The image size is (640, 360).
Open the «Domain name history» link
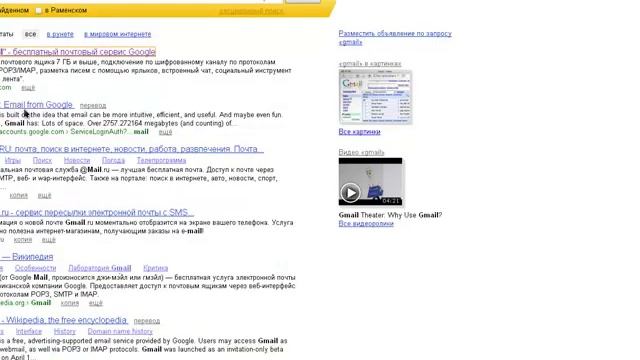click(120, 331)
